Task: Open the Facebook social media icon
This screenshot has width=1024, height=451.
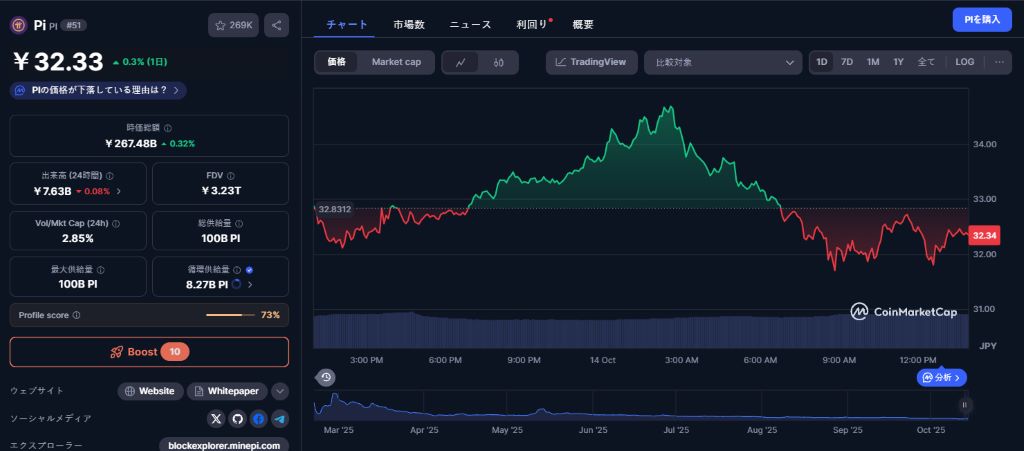Action: (x=258, y=419)
